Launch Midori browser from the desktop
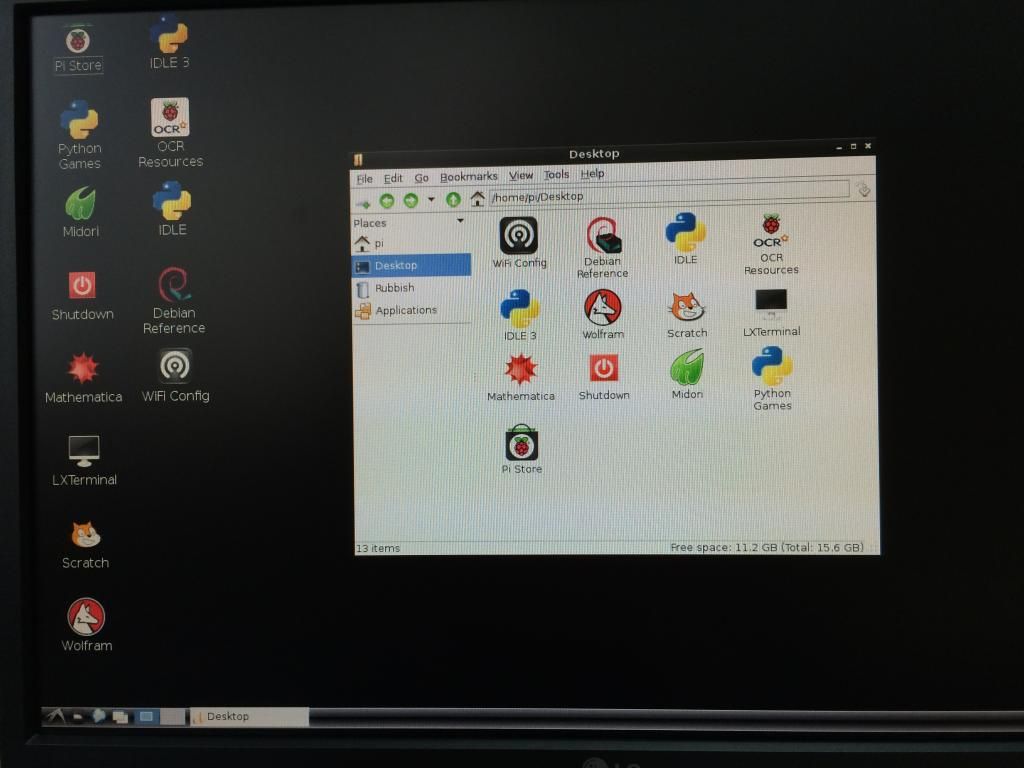Screen dimensions: 1024x768 pyautogui.click(x=80, y=212)
